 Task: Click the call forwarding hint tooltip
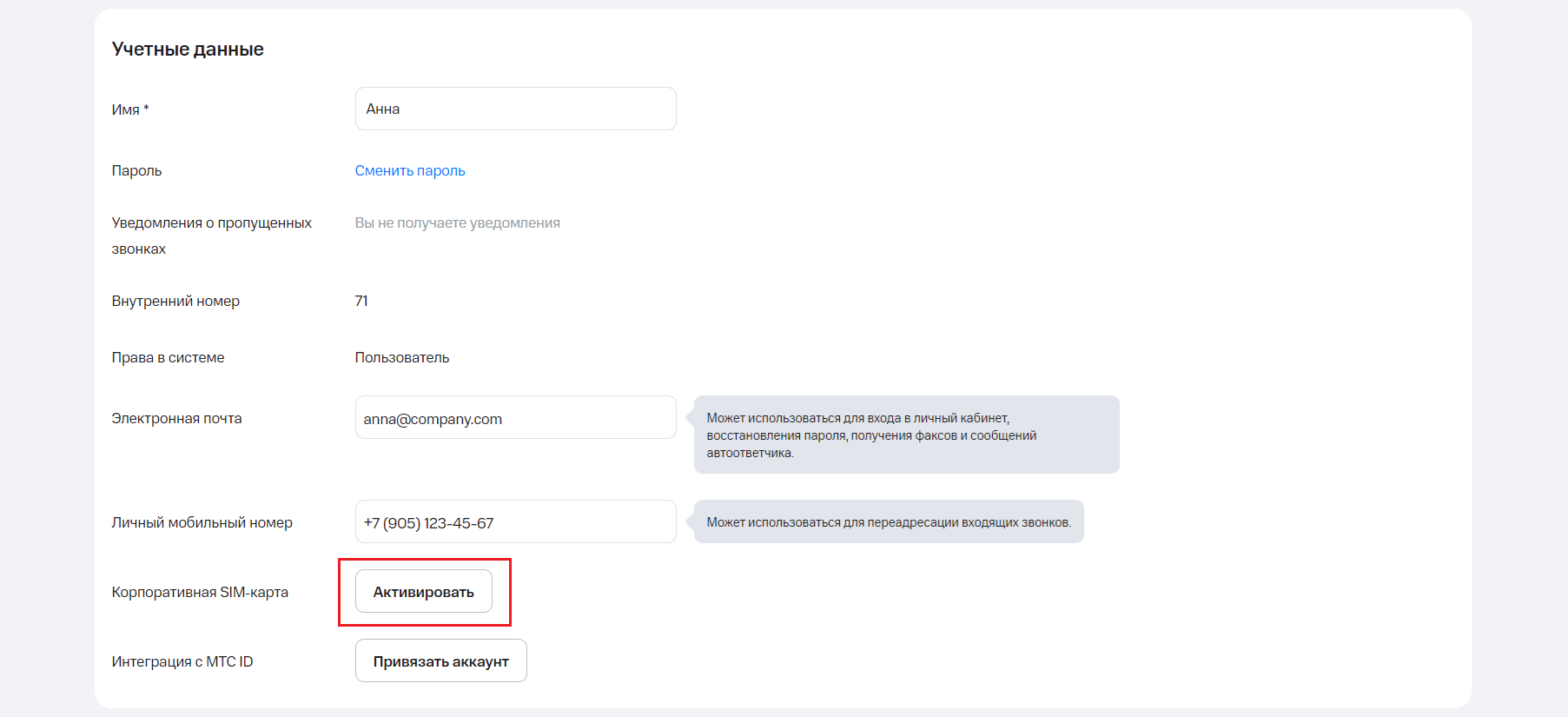tap(888, 522)
